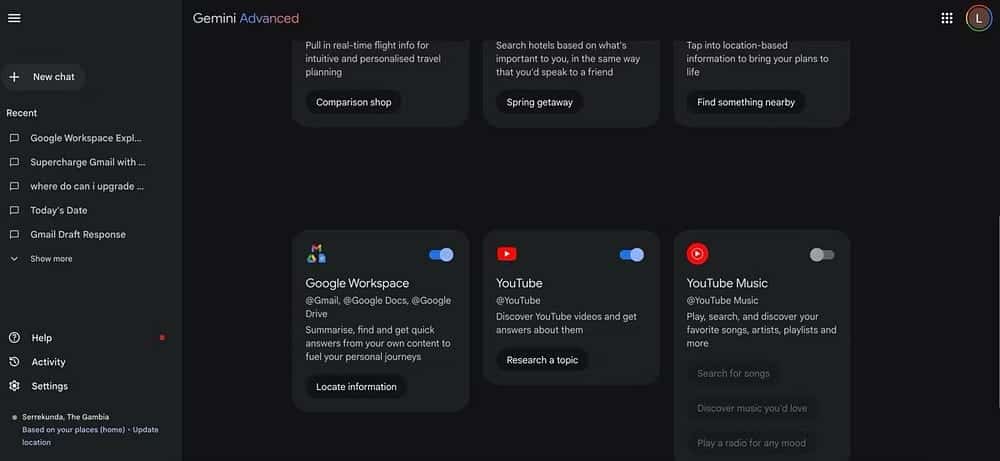1000x461 pixels.
Task: Click Locate information chip
Action: coord(356,387)
